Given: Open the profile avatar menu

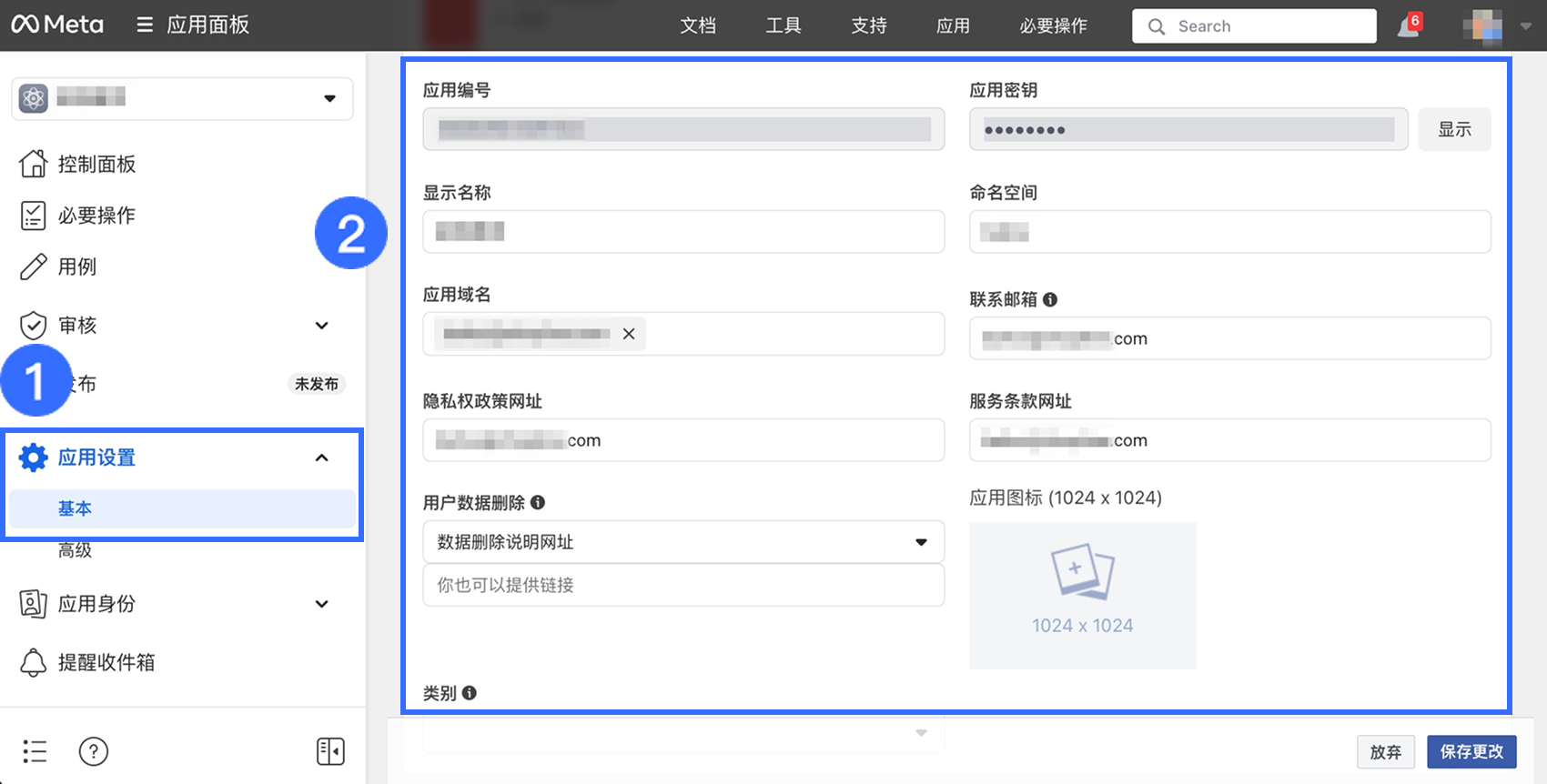Looking at the screenshot, I should click(x=1482, y=26).
